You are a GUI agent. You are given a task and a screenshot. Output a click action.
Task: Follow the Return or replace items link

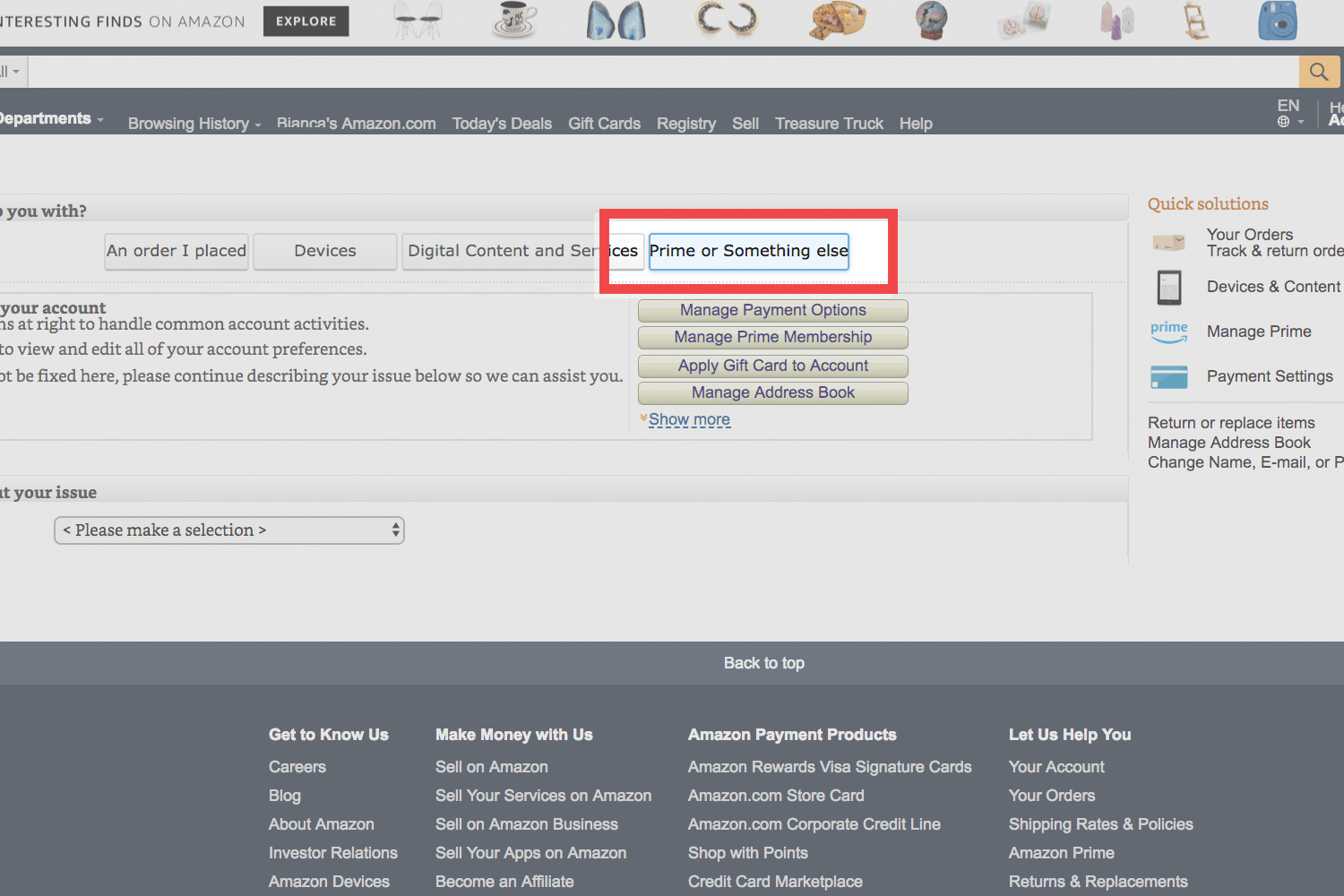click(1231, 422)
